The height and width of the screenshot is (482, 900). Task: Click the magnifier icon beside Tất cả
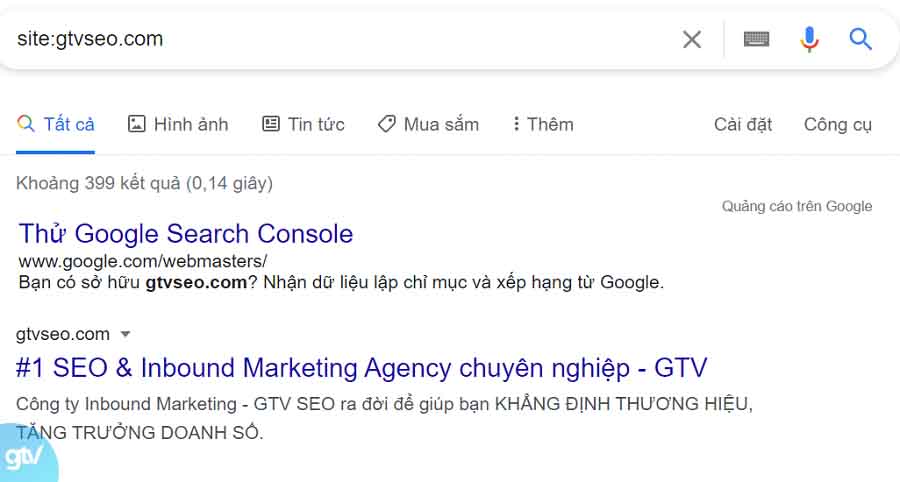(x=26, y=124)
